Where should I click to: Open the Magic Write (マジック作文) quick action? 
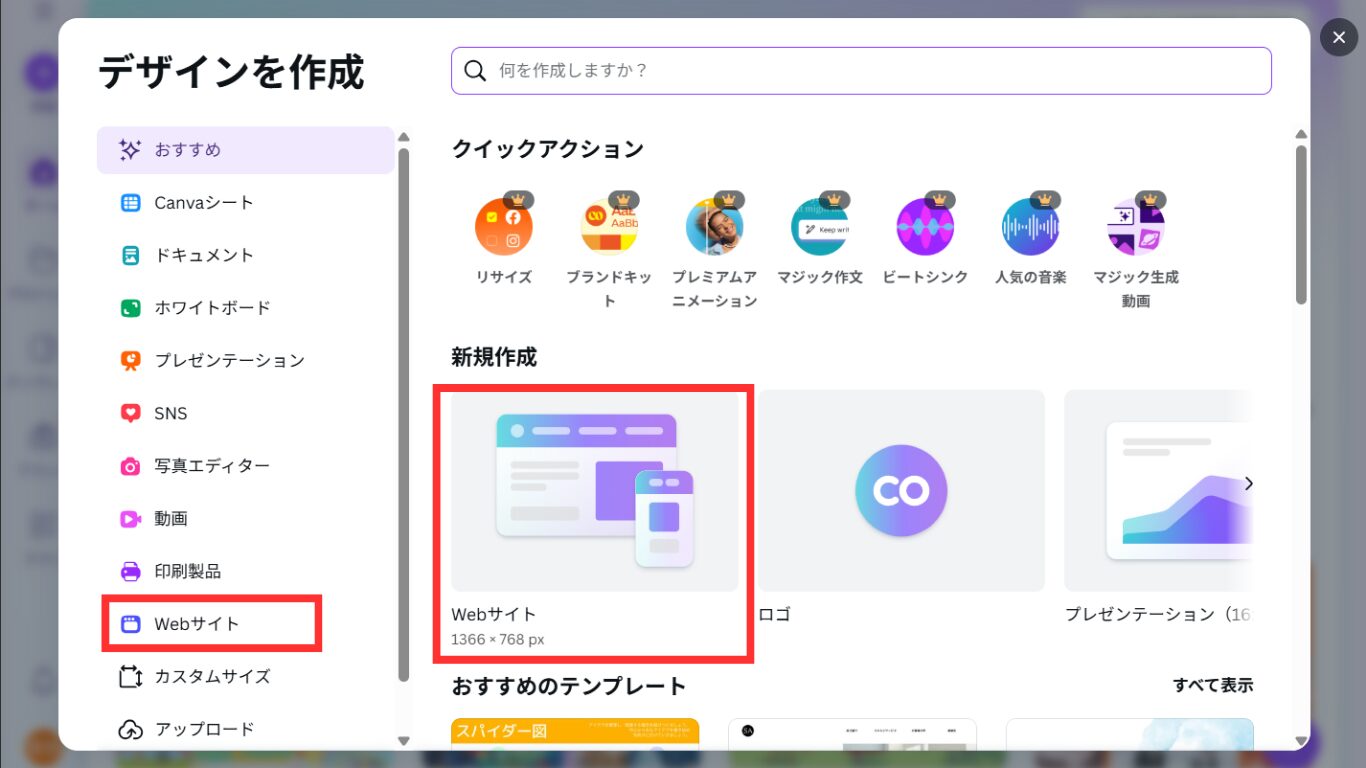coord(820,227)
